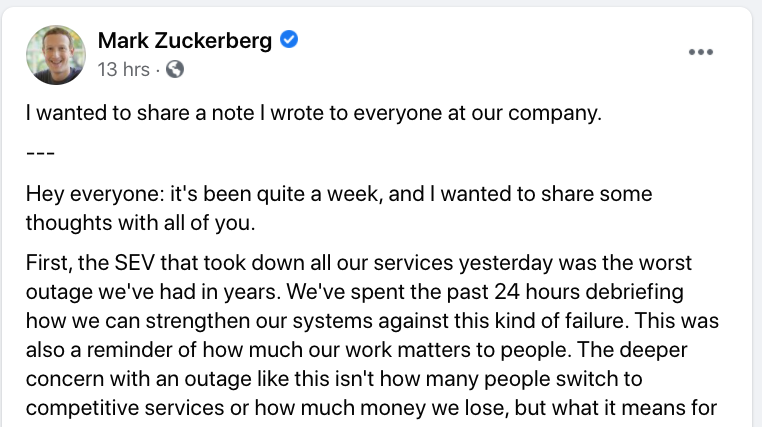The height and width of the screenshot is (427, 762).
Task: Open the Mark Zuckerberg profile name link
Action: (x=185, y=40)
